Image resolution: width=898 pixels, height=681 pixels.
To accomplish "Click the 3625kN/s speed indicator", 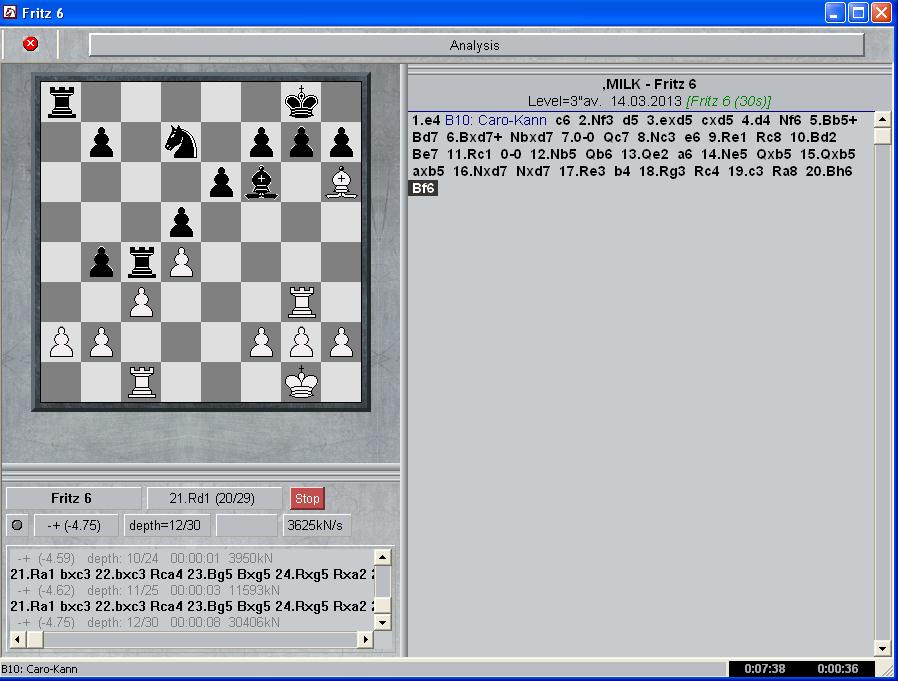I will click(316, 525).
